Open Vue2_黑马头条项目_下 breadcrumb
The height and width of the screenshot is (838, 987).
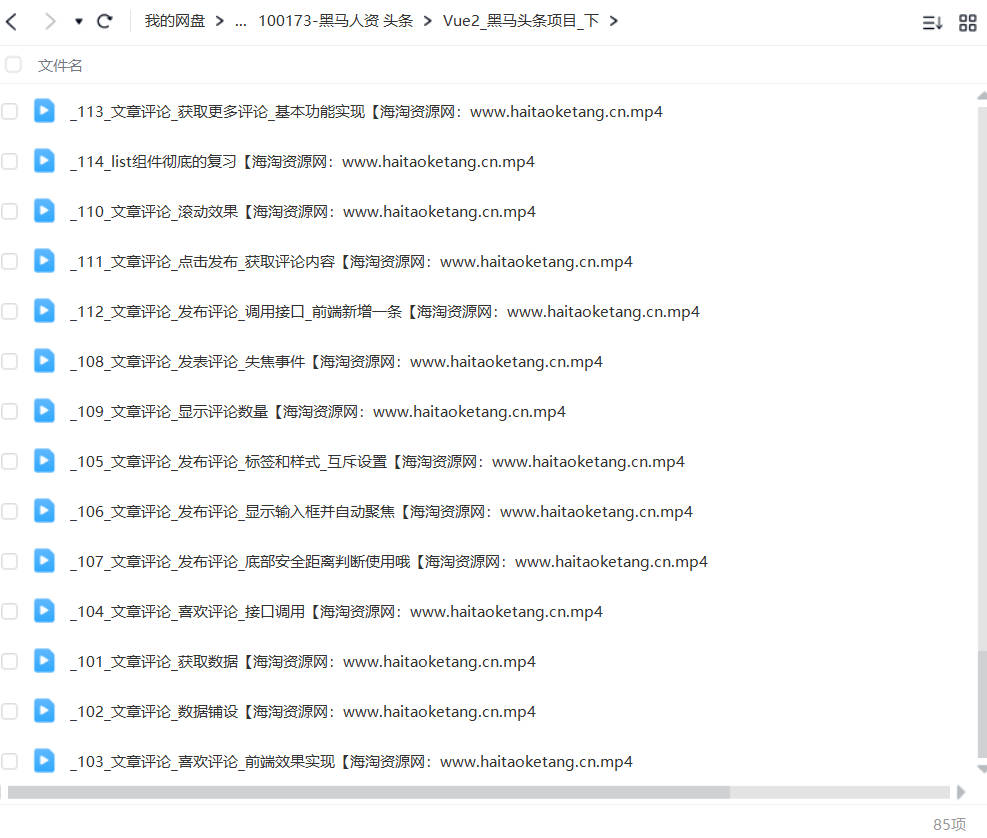521,21
